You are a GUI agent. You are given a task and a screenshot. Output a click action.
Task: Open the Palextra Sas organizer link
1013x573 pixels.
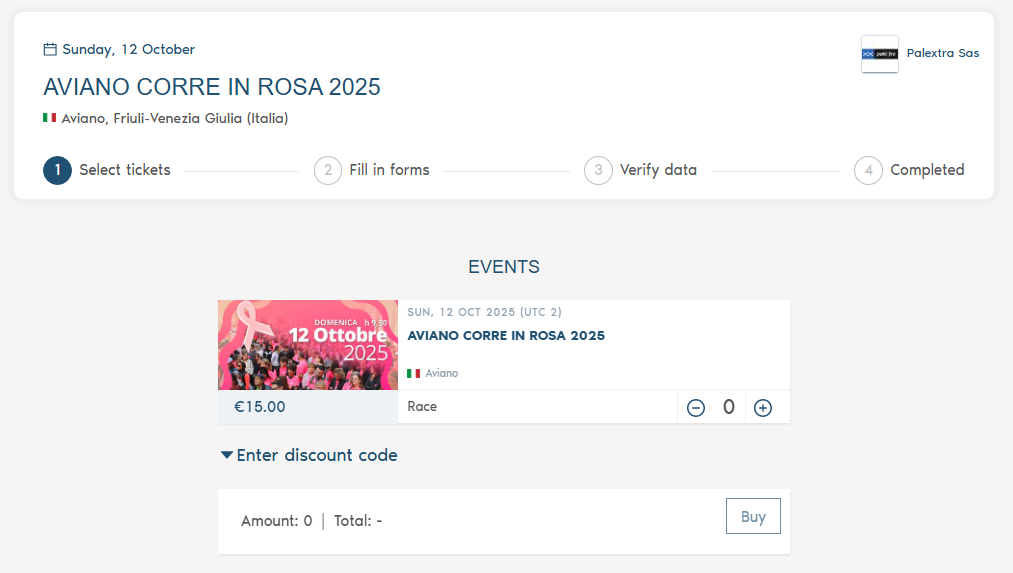click(942, 53)
